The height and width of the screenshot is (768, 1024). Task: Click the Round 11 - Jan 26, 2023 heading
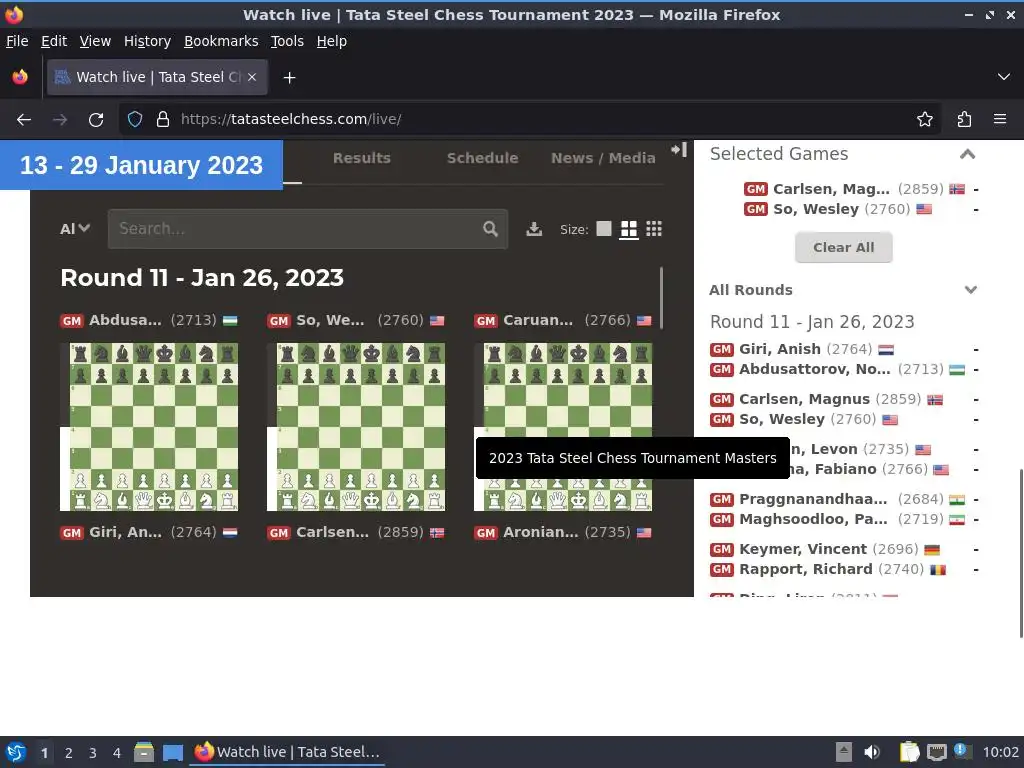point(202,278)
